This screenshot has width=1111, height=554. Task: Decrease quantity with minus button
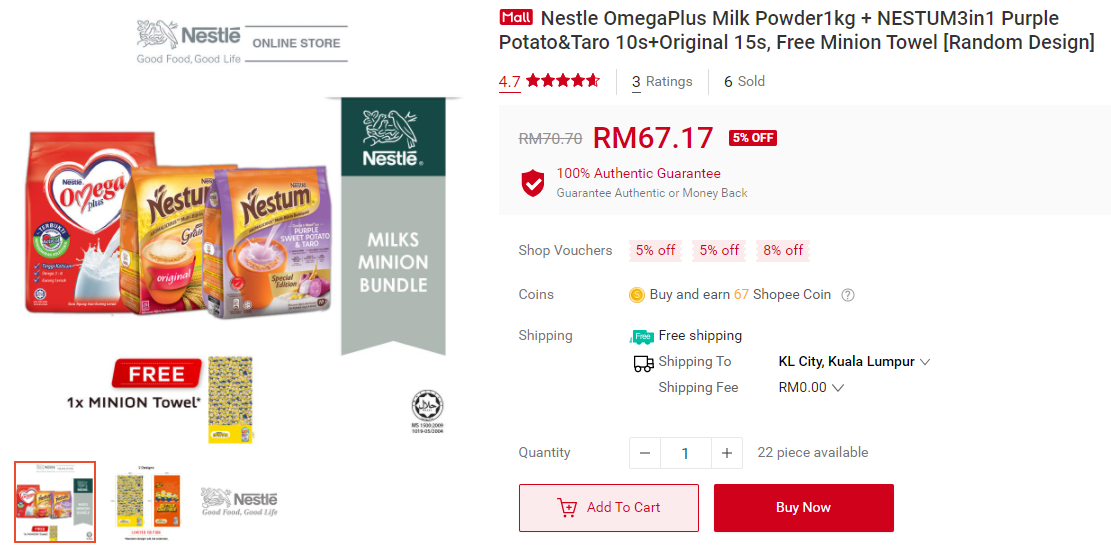point(644,453)
